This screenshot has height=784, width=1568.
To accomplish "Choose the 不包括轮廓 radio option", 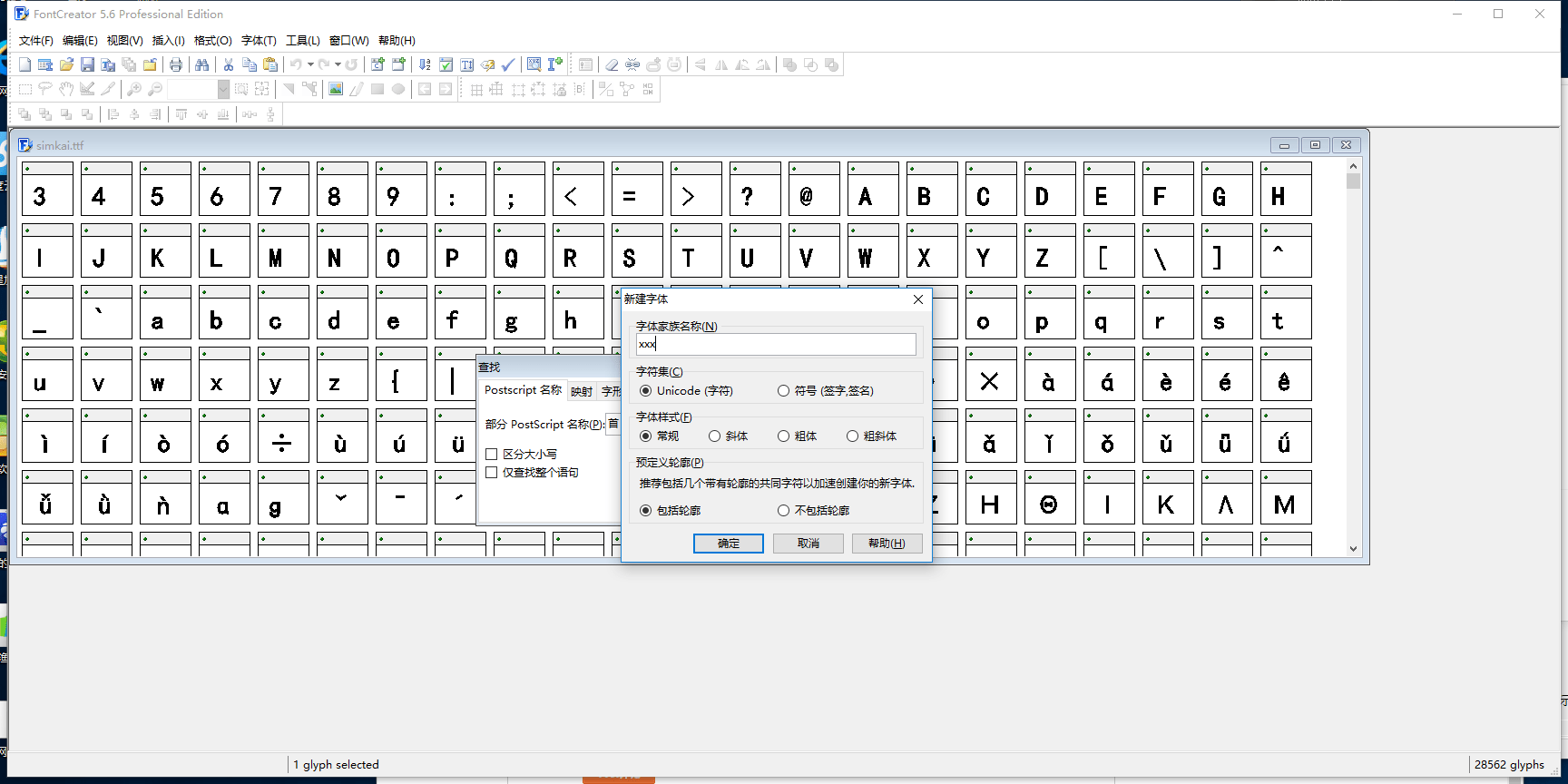I will (784, 511).
